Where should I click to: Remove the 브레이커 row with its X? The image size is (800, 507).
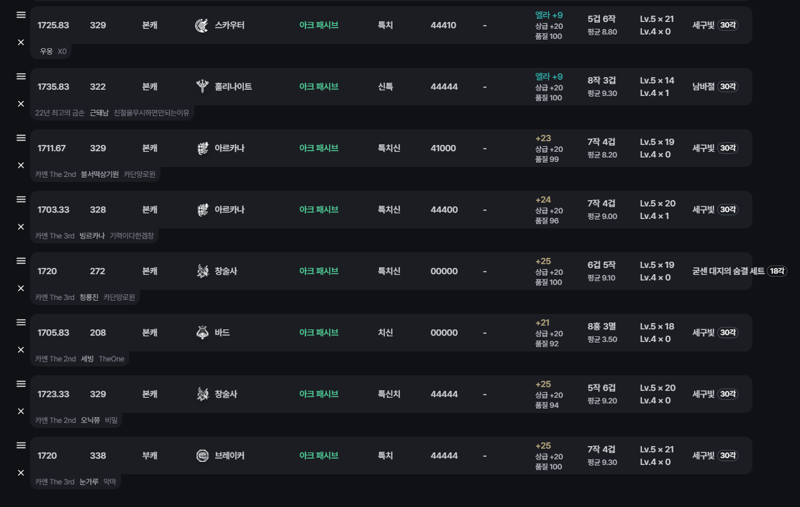click(x=21, y=473)
